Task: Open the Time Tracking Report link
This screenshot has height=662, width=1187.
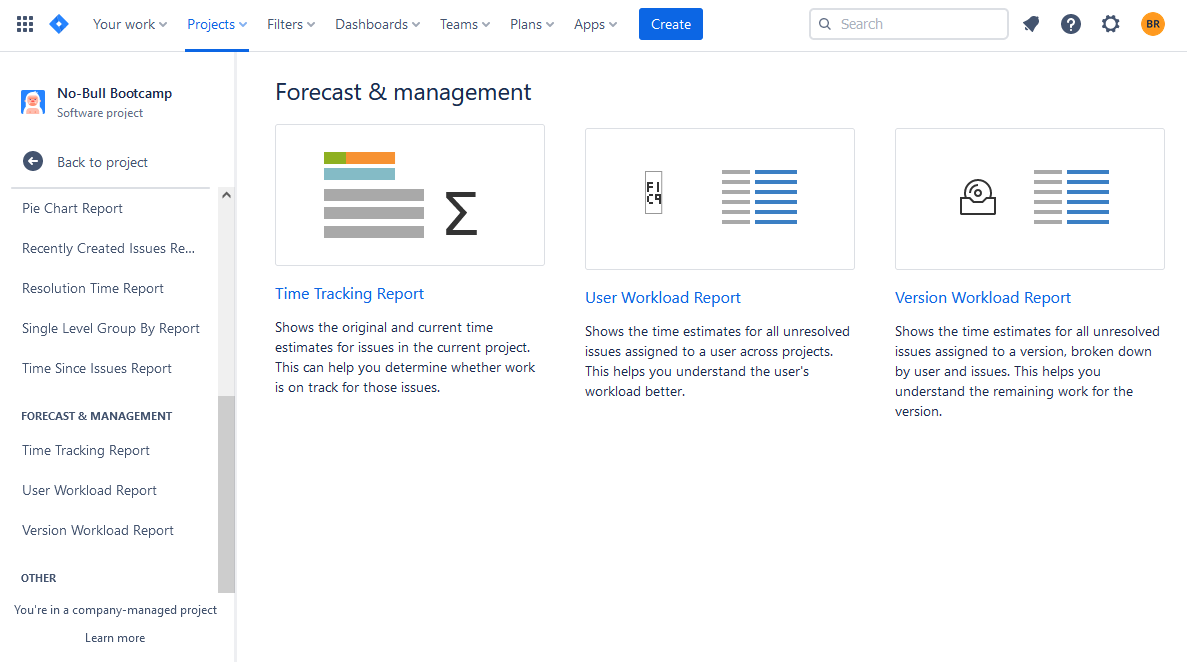Action: [x=349, y=293]
